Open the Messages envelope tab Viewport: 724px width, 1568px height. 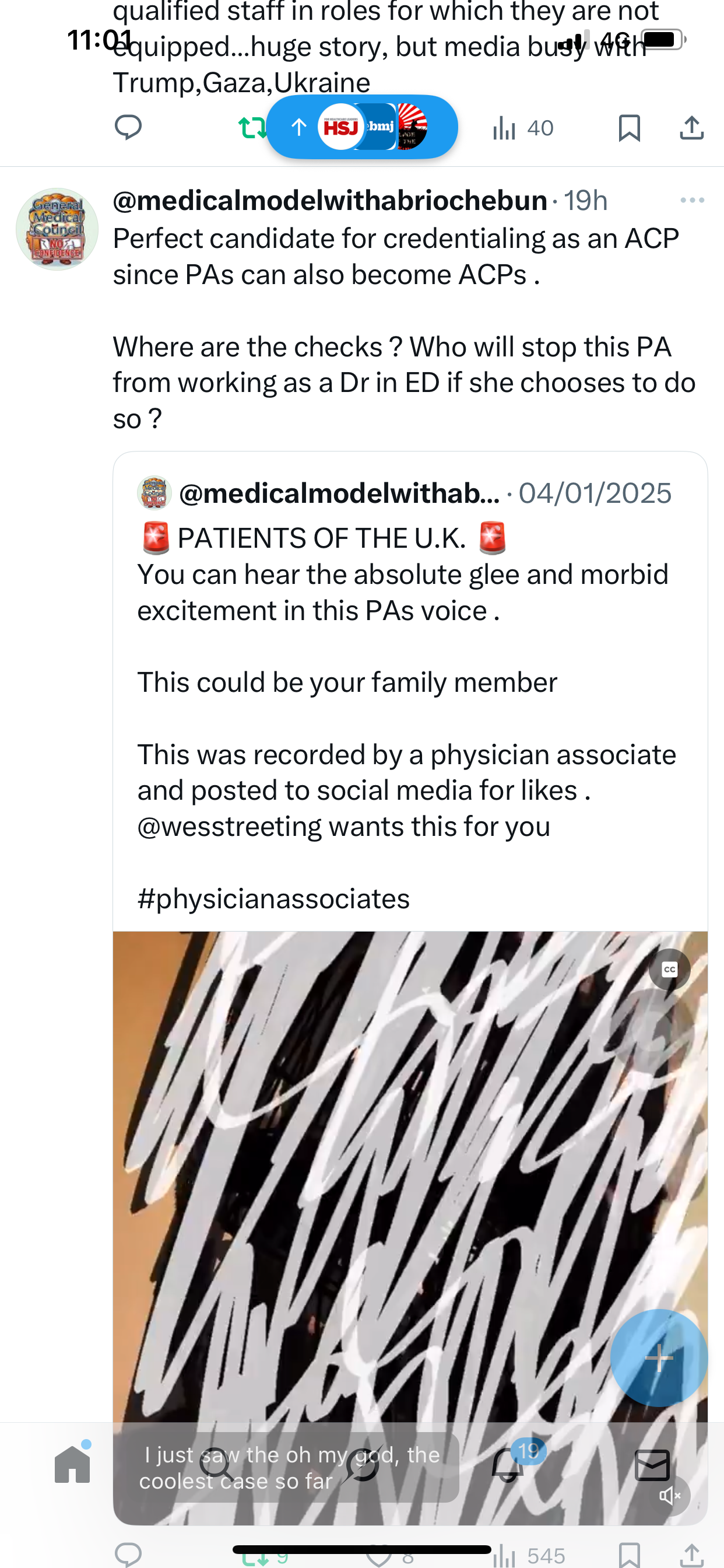point(652,1465)
